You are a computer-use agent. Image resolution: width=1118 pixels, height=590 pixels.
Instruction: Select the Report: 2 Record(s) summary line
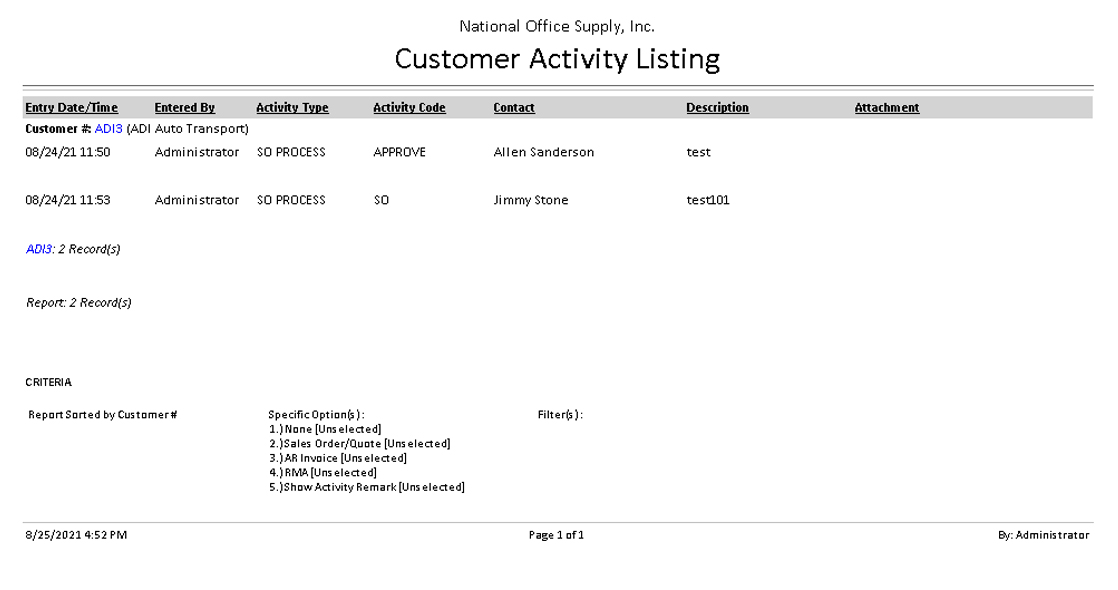pos(79,302)
